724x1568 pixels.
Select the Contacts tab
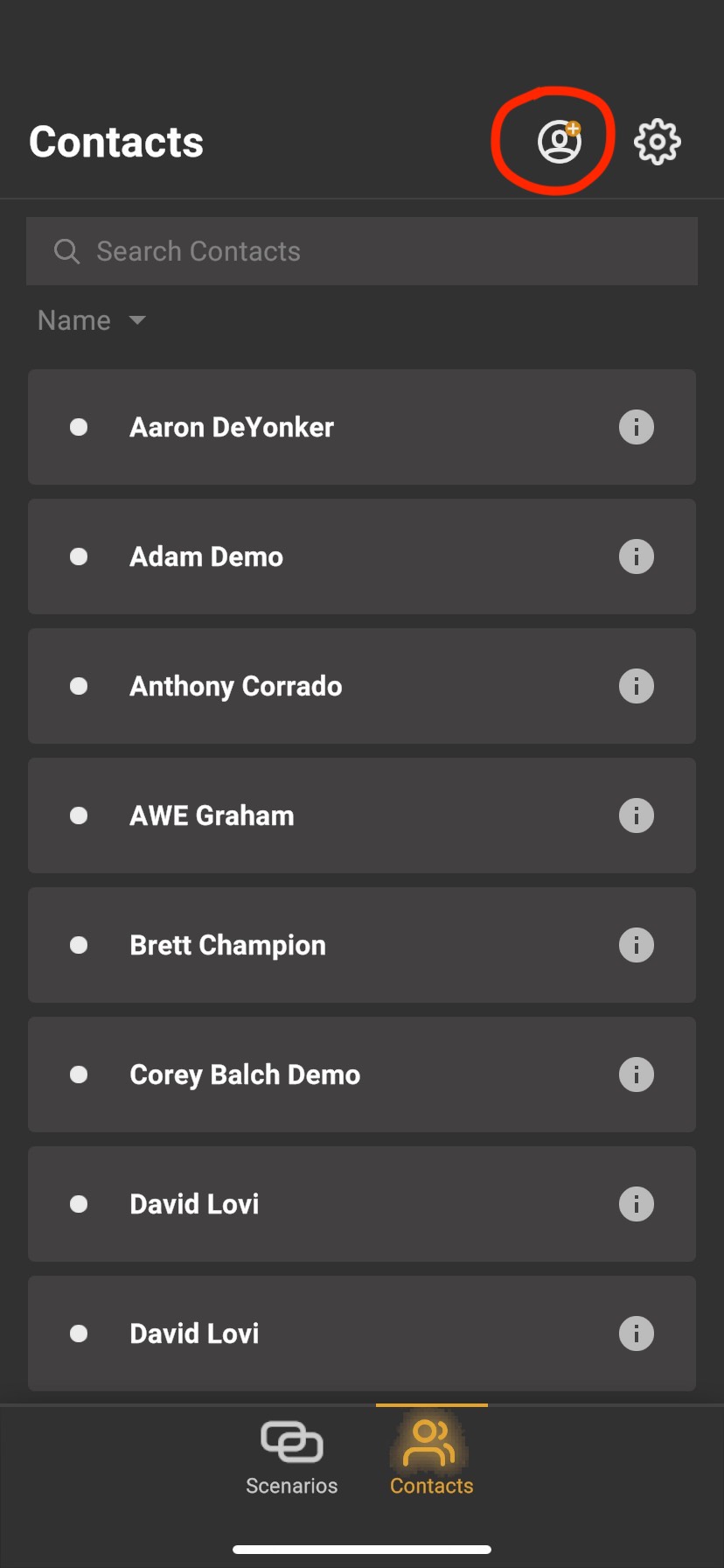click(432, 1458)
